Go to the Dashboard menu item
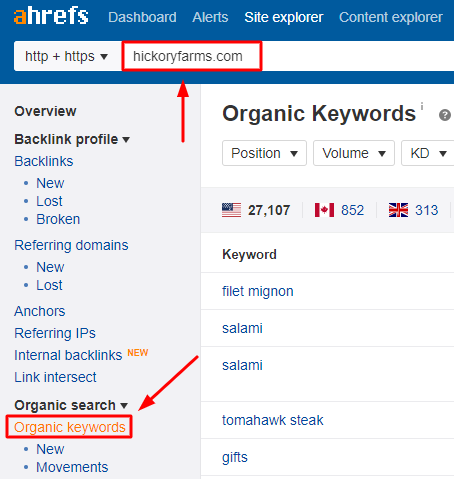The height and width of the screenshot is (479, 454). pos(142,17)
